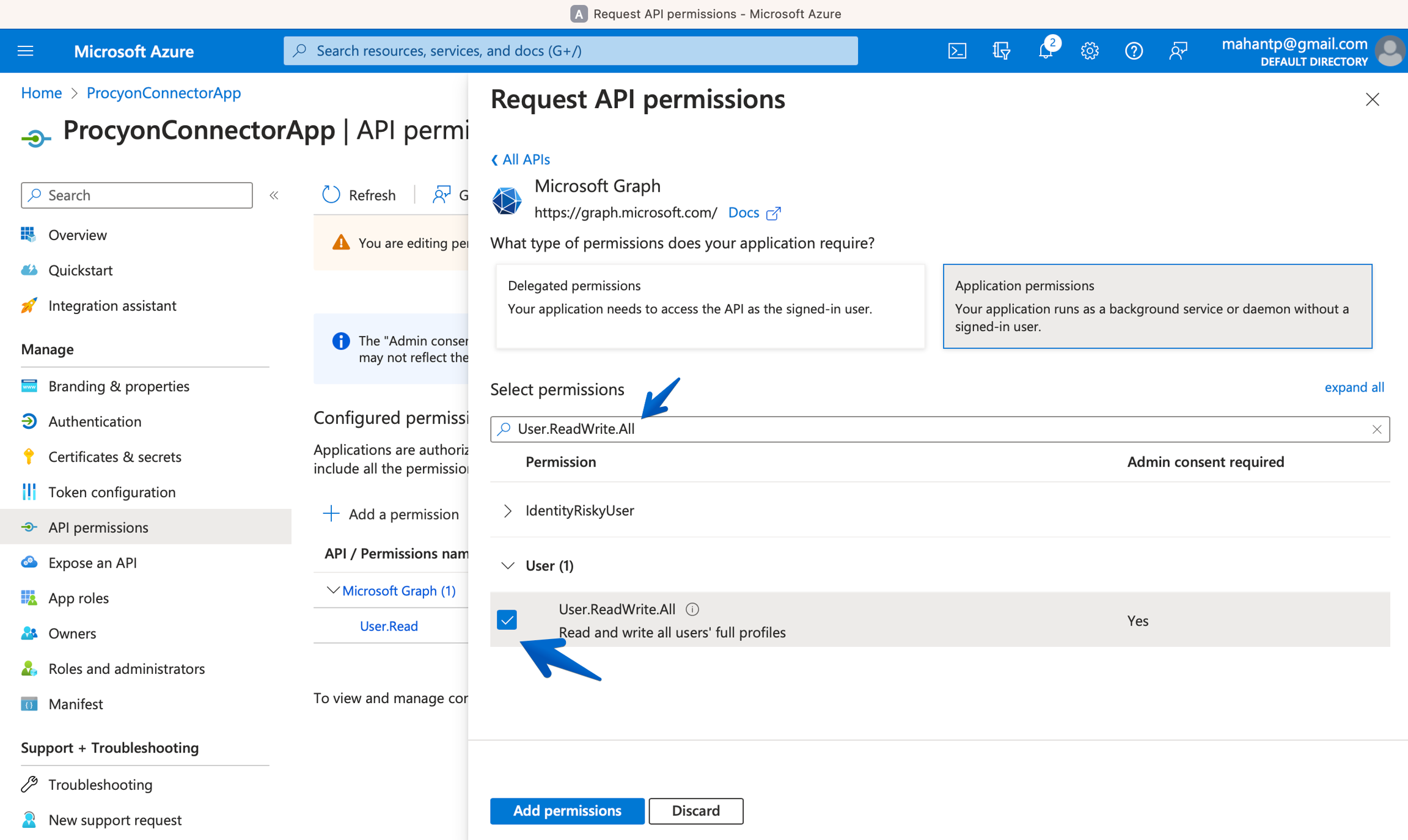Click the Refresh icon for API permissions
This screenshot has width=1408, height=840.
pos(330,194)
